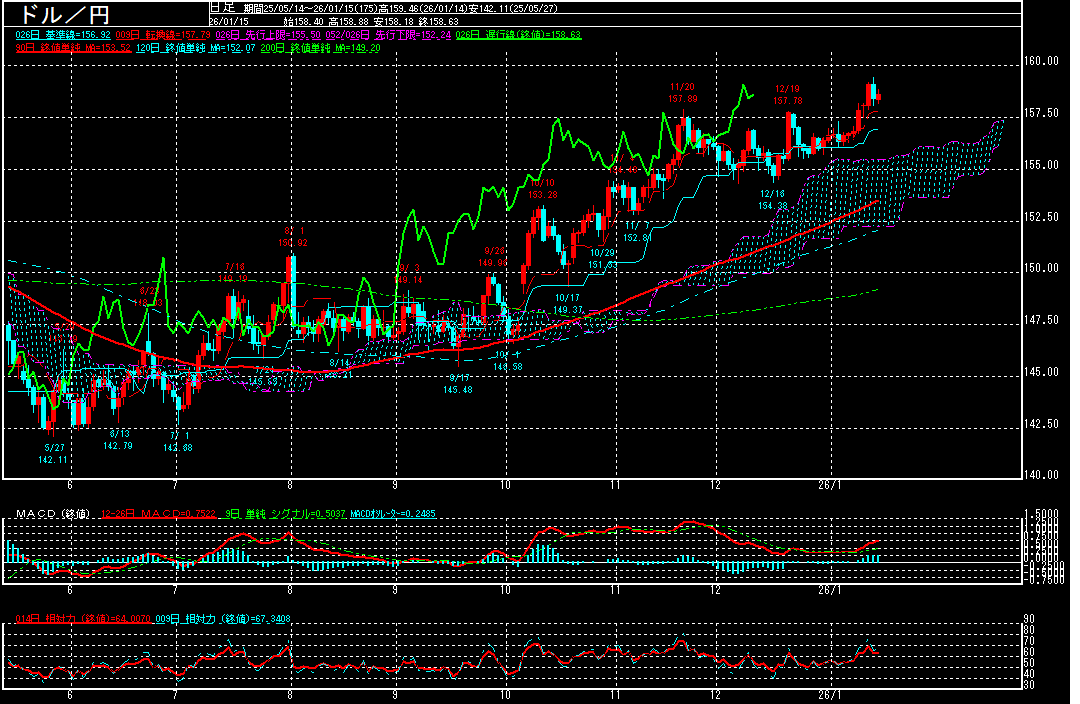Click the 10/17 149.37 low annotation
Screen dimensions: 1080x704
pos(568,304)
